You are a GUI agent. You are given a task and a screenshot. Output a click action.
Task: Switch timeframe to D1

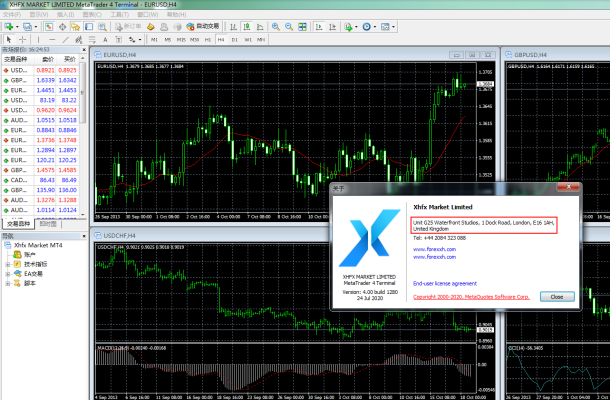[x=235, y=40]
